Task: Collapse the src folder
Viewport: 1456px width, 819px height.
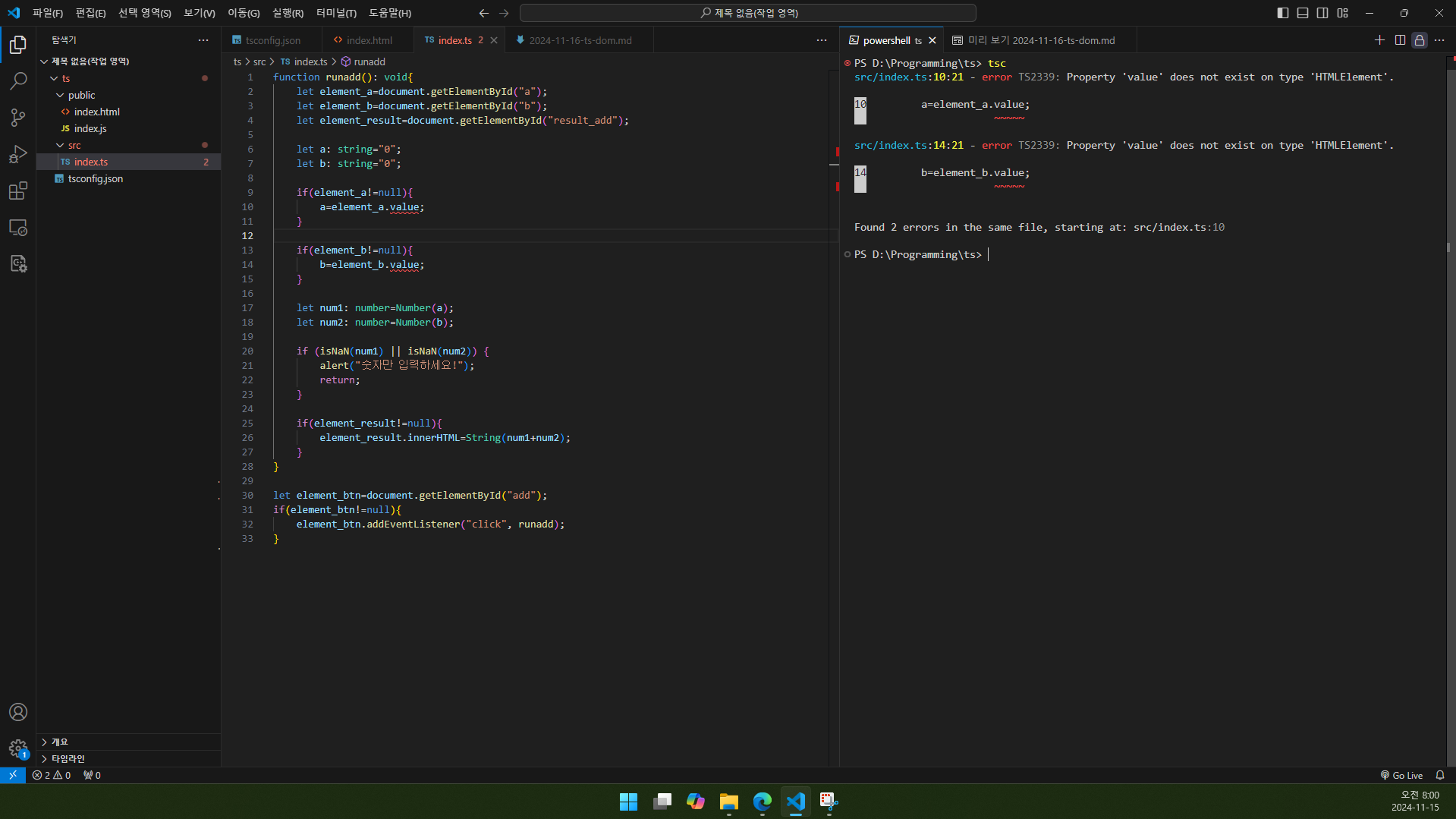Action: [128, 145]
